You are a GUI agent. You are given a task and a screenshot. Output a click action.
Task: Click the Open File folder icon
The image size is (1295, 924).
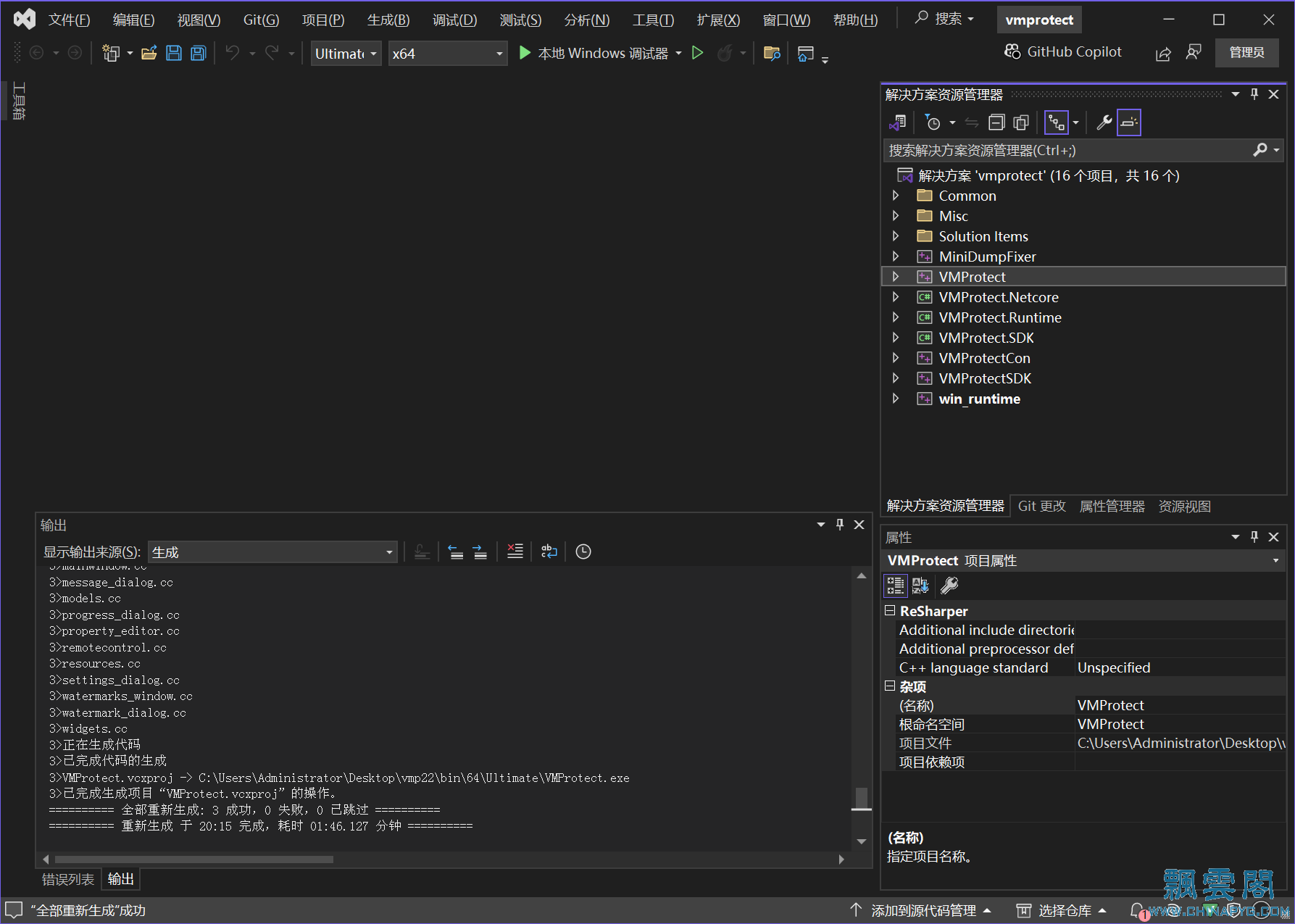coord(149,53)
